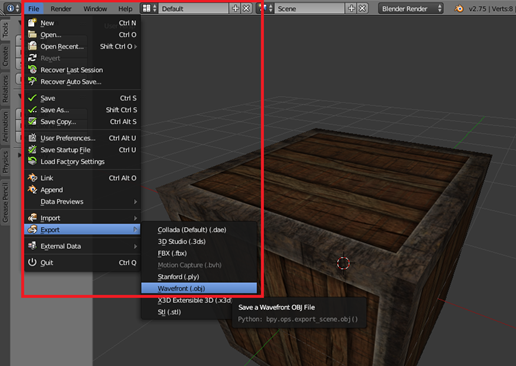Viewport: 516px width, 366px height.
Task: Click the Save As checkmark icon
Action: pos(32,109)
